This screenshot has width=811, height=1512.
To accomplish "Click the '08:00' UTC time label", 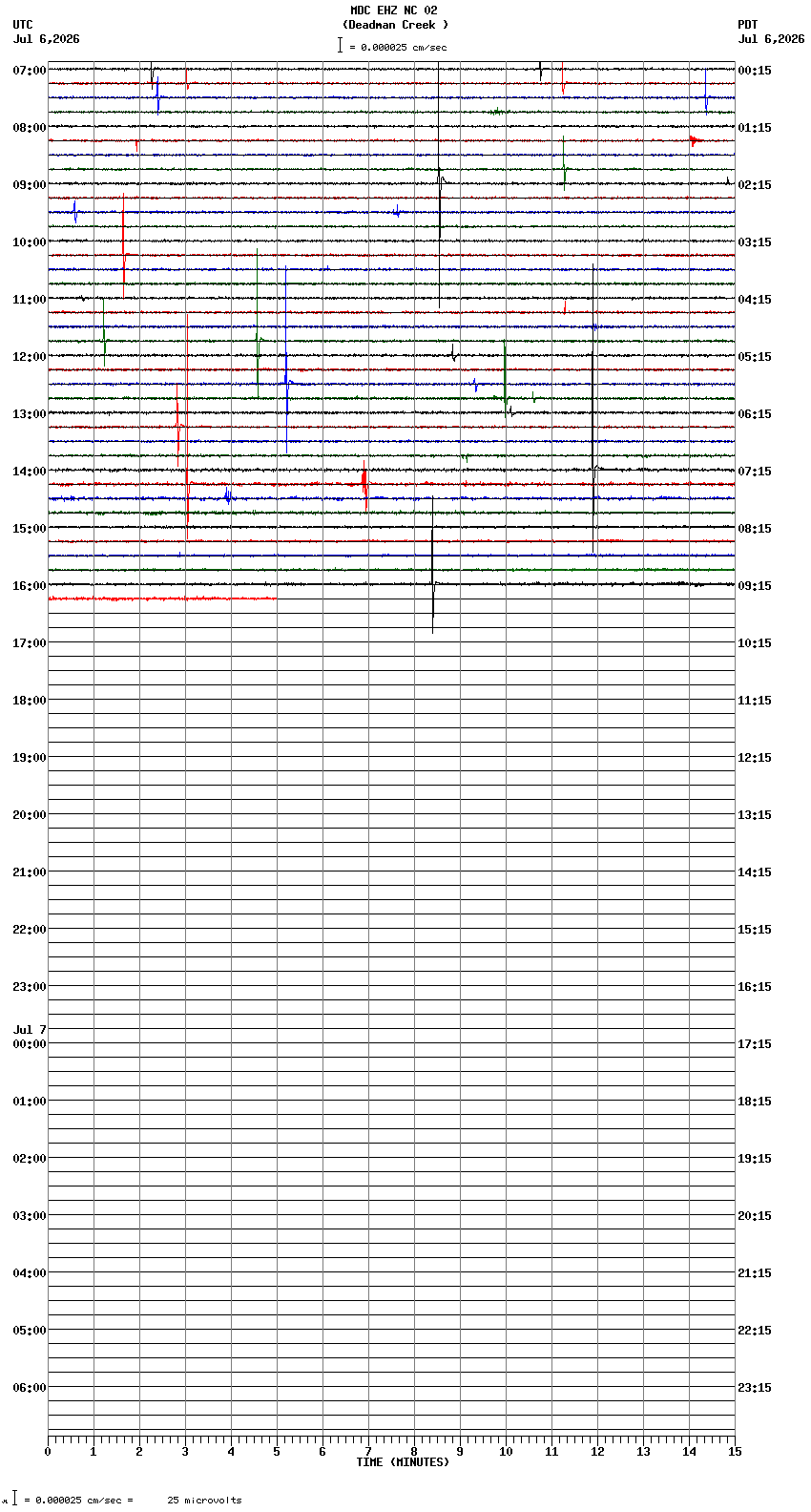I will click(x=30, y=128).
